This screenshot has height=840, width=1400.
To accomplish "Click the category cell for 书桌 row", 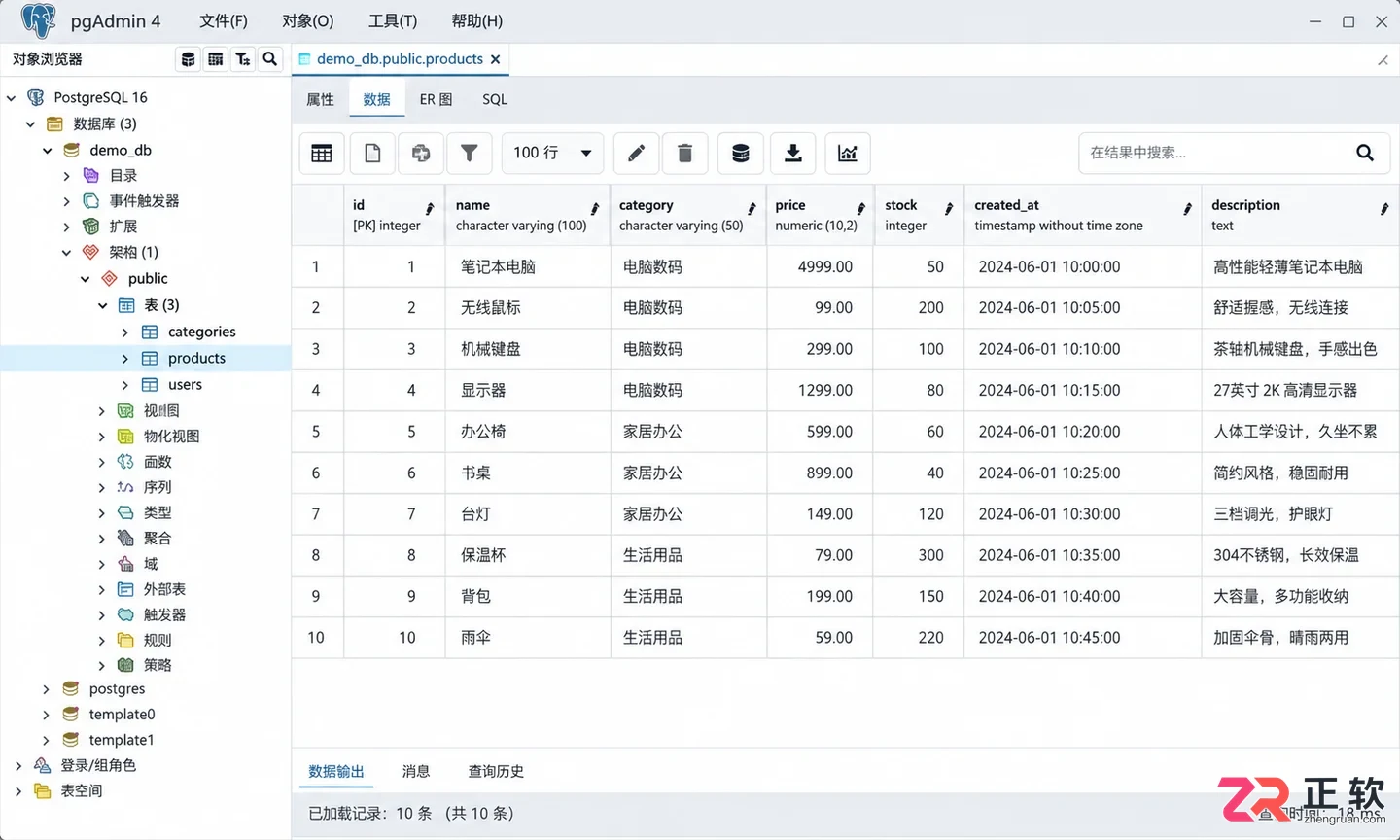I will [688, 473].
